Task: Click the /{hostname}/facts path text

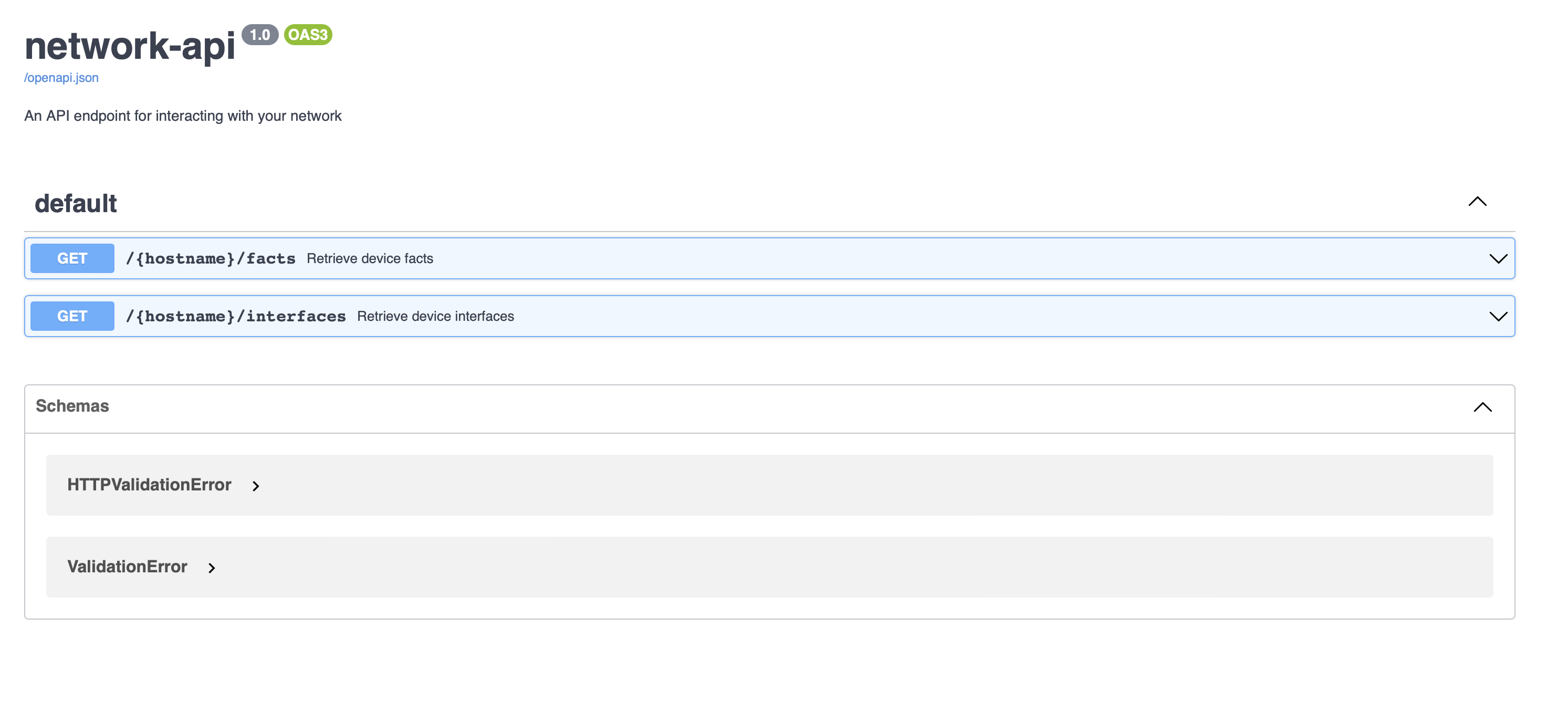Action: coord(210,259)
